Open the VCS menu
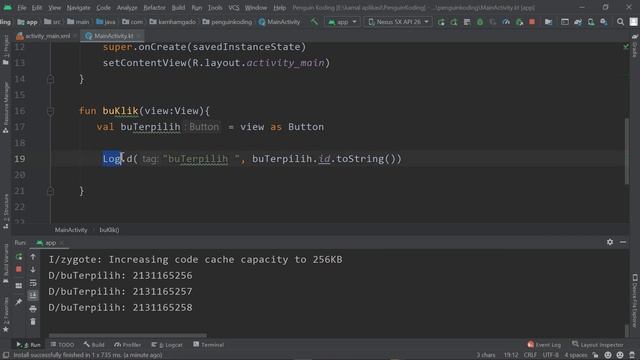The width and height of the screenshot is (640, 360). [x=233, y=8]
